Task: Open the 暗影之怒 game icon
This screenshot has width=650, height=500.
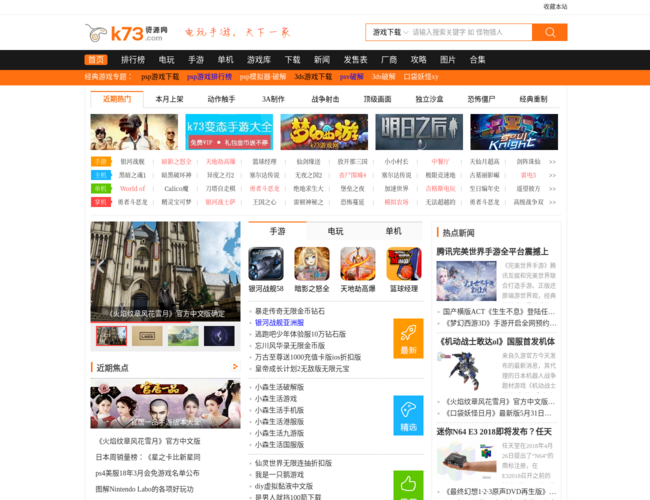Action: point(312,264)
